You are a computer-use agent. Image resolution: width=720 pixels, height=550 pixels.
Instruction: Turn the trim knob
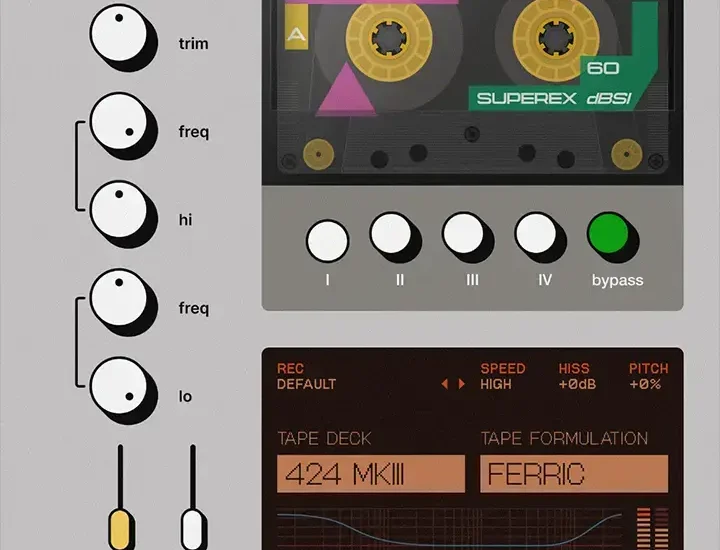(x=119, y=33)
